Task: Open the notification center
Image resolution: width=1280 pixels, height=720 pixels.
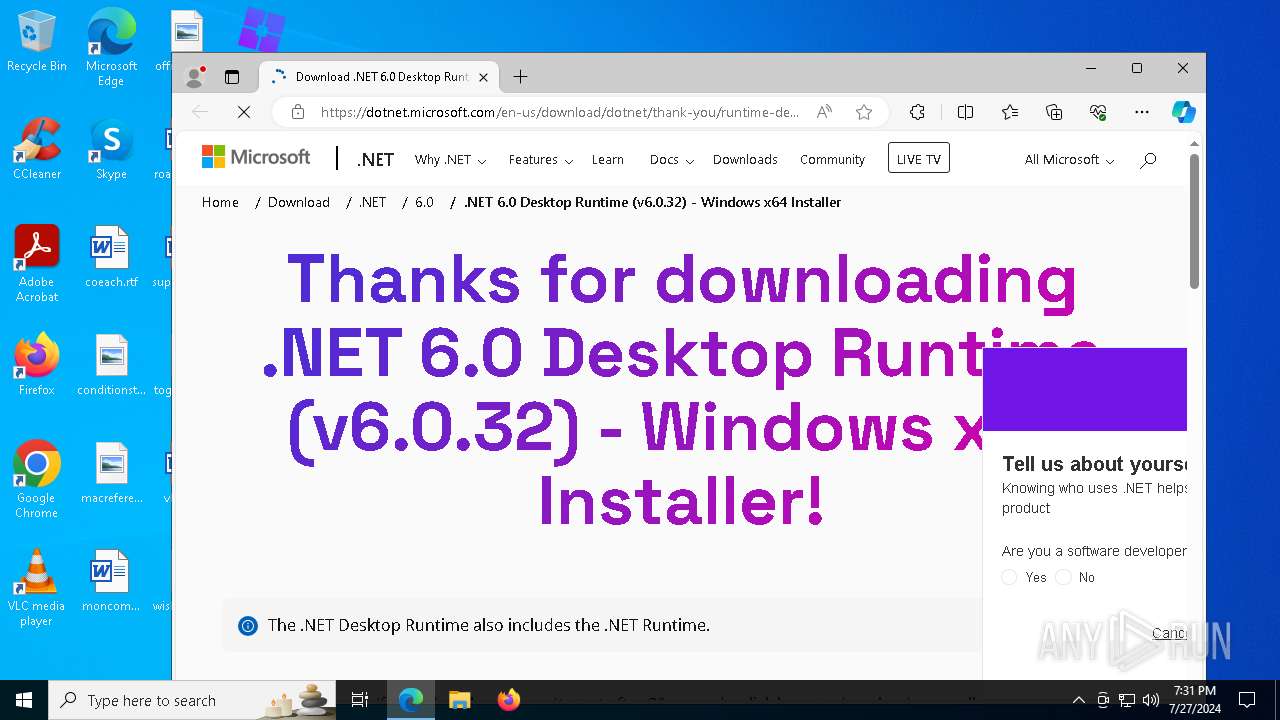Action: coord(1247,700)
